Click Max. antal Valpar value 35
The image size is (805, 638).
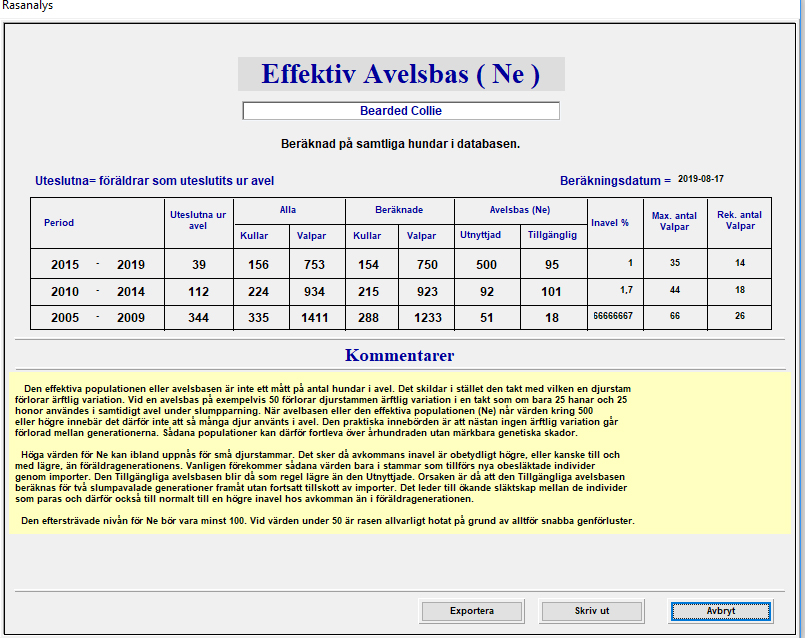click(x=675, y=263)
